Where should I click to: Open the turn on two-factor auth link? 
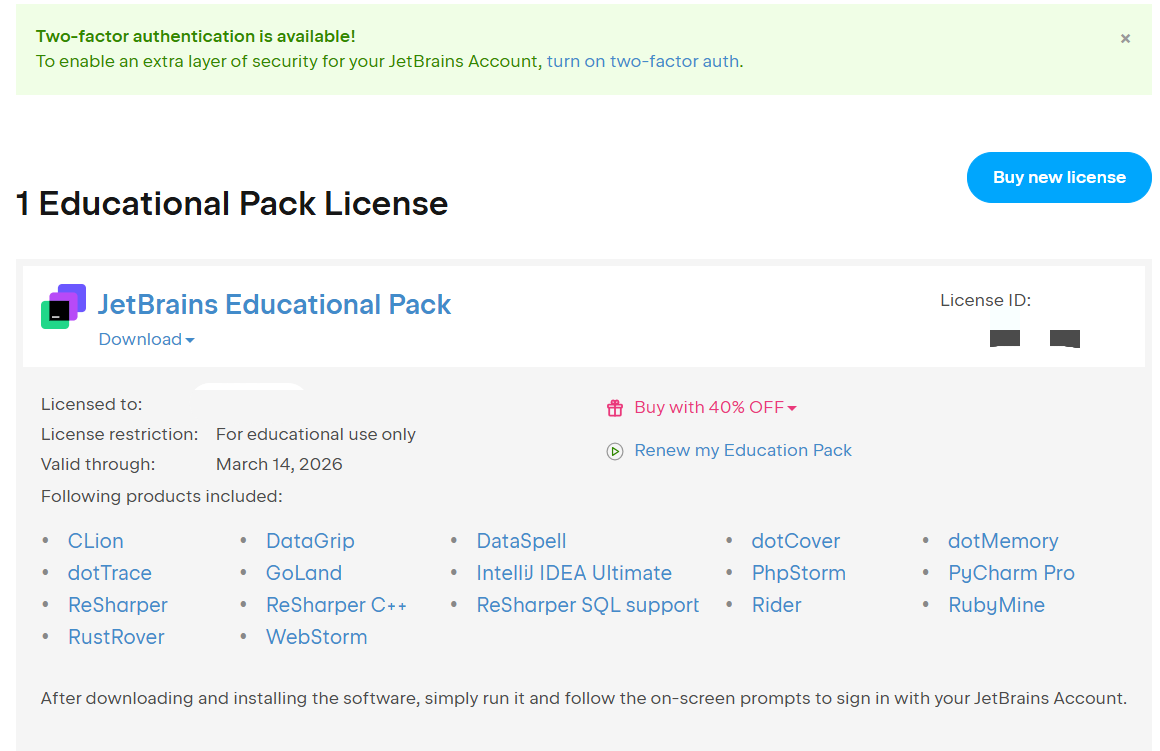click(643, 61)
